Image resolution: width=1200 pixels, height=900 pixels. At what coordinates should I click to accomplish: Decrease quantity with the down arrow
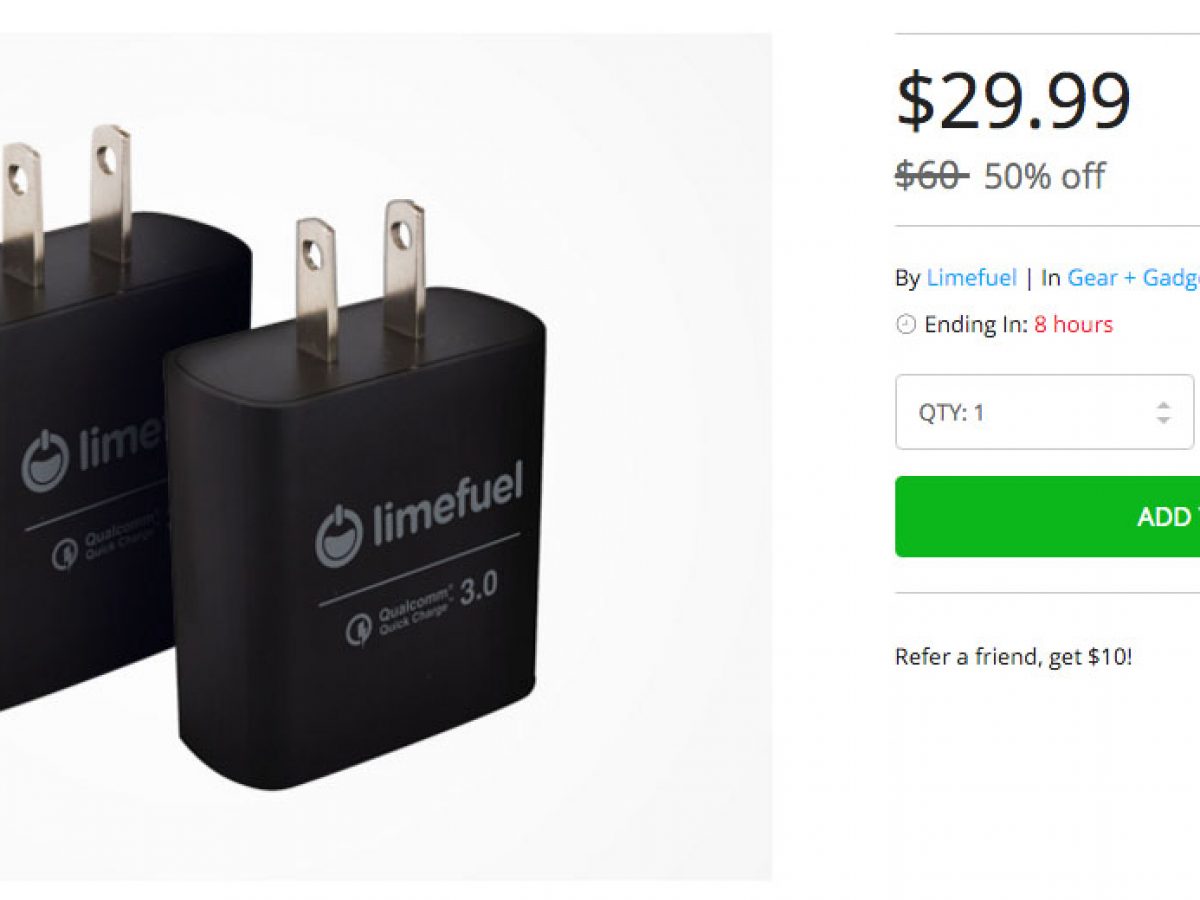[x=1163, y=420]
